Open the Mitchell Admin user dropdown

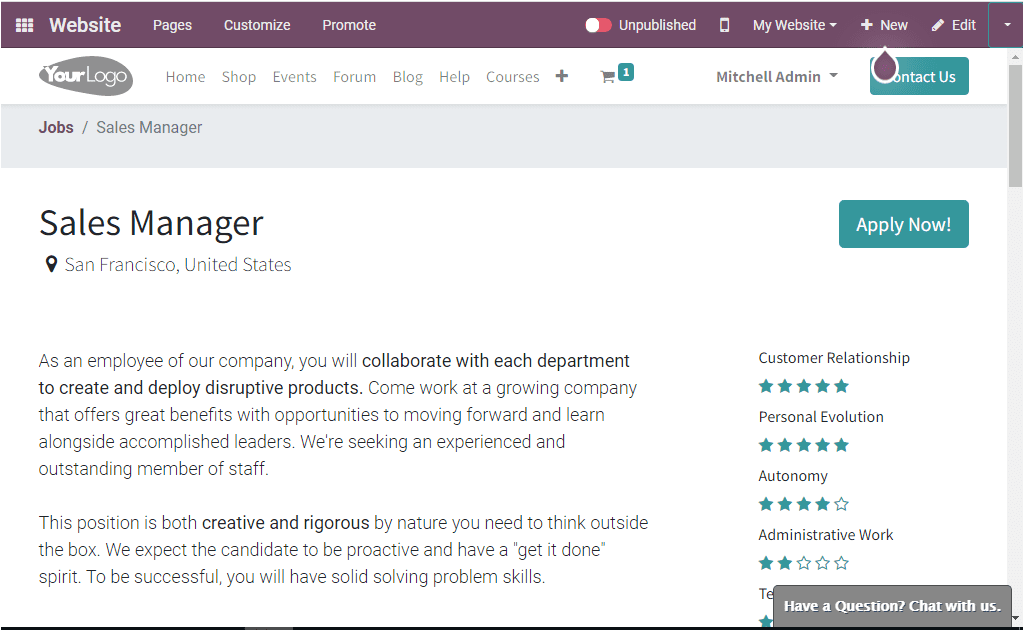click(776, 77)
